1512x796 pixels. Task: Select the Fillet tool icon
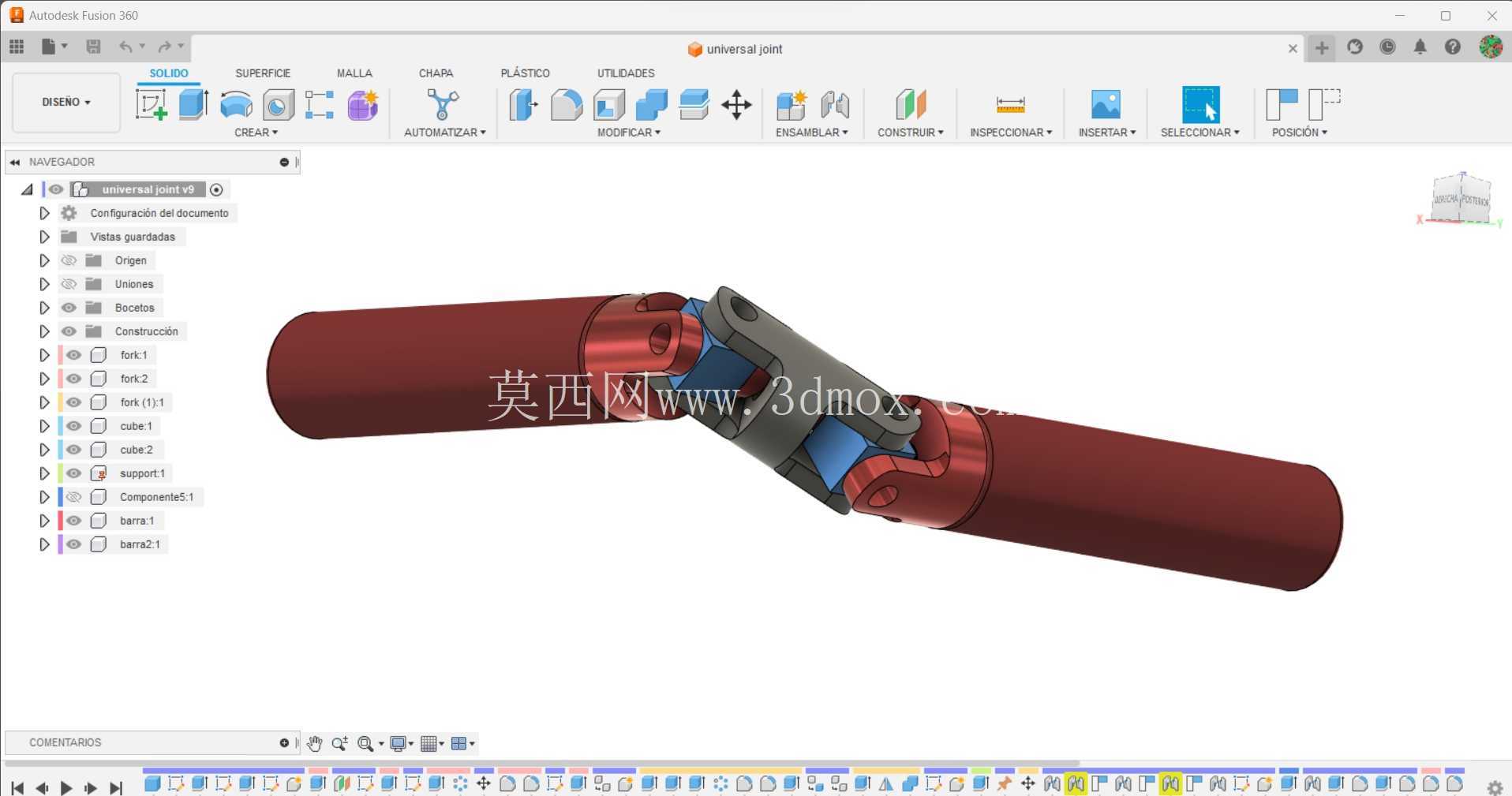coord(567,105)
